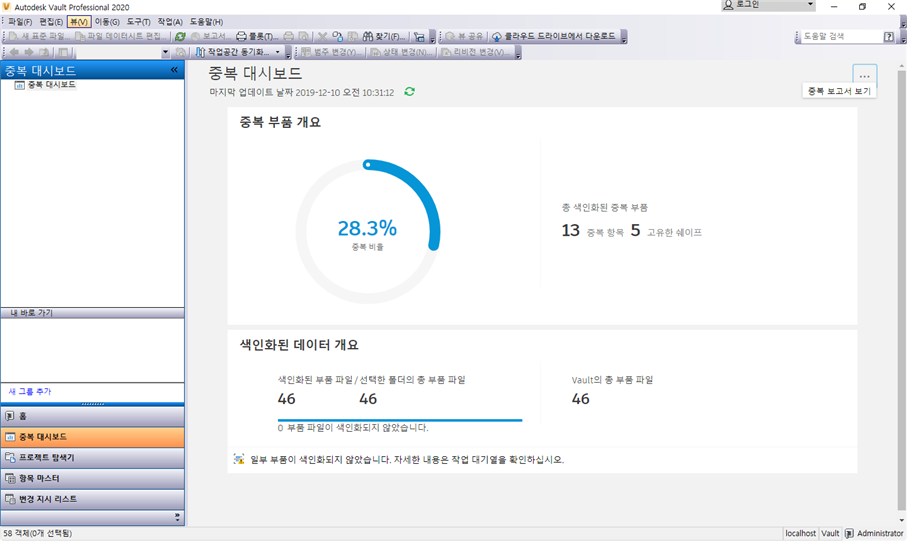Image resolution: width=907 pixels, height=541 pixels.
Task: Click the Vault status bar entry
Action: click(830, 533)
